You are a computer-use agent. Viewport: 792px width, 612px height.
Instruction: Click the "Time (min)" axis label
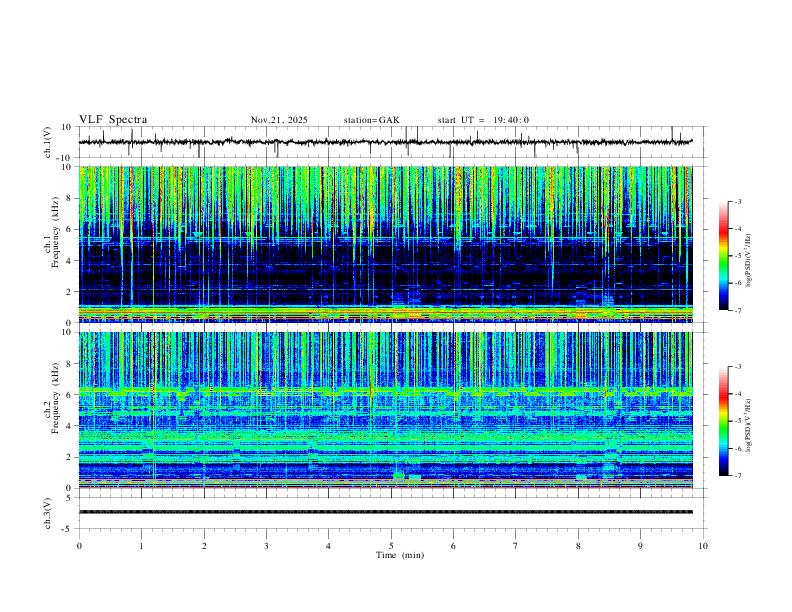[x=400, y=555]
